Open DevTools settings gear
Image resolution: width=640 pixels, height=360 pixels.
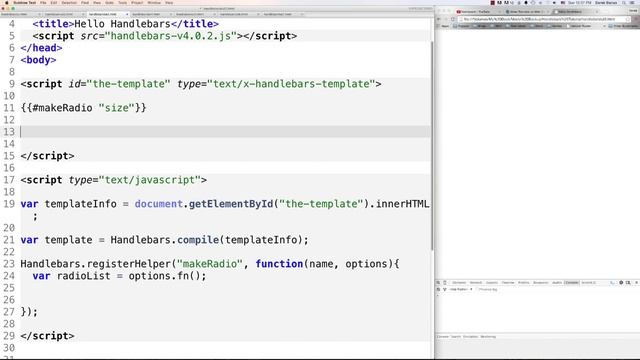coord(621,282)
